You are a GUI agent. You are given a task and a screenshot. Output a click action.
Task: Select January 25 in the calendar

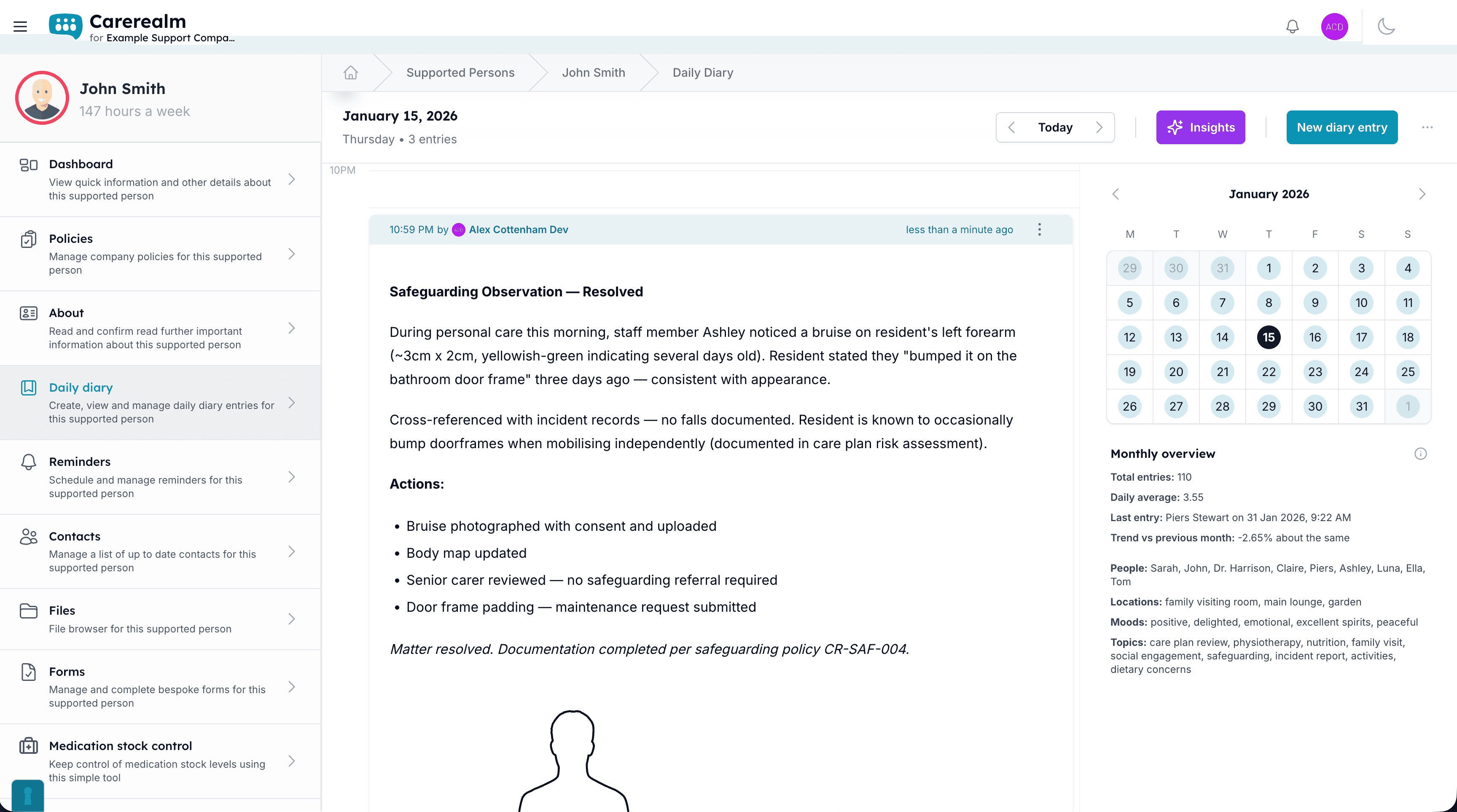[1408, 371]
